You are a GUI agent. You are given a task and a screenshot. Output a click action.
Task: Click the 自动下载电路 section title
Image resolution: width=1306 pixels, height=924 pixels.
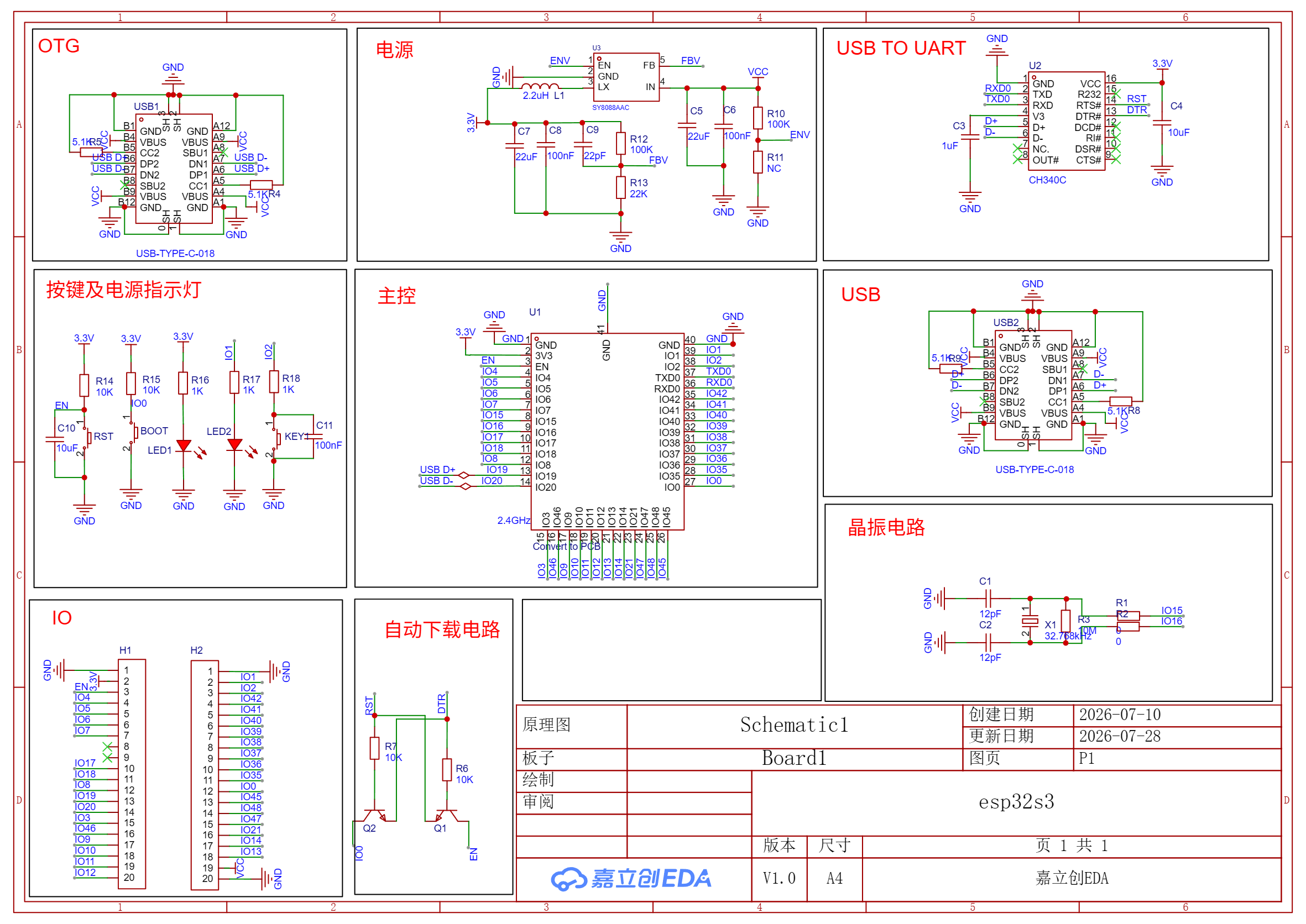point(442,629)
